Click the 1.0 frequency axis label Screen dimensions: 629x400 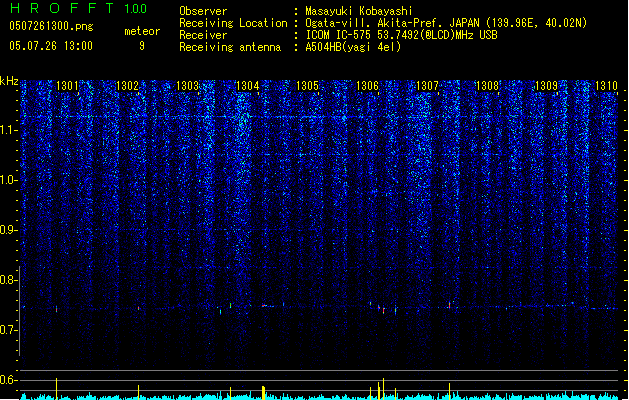pyautogui.click(x=9, y=180)
